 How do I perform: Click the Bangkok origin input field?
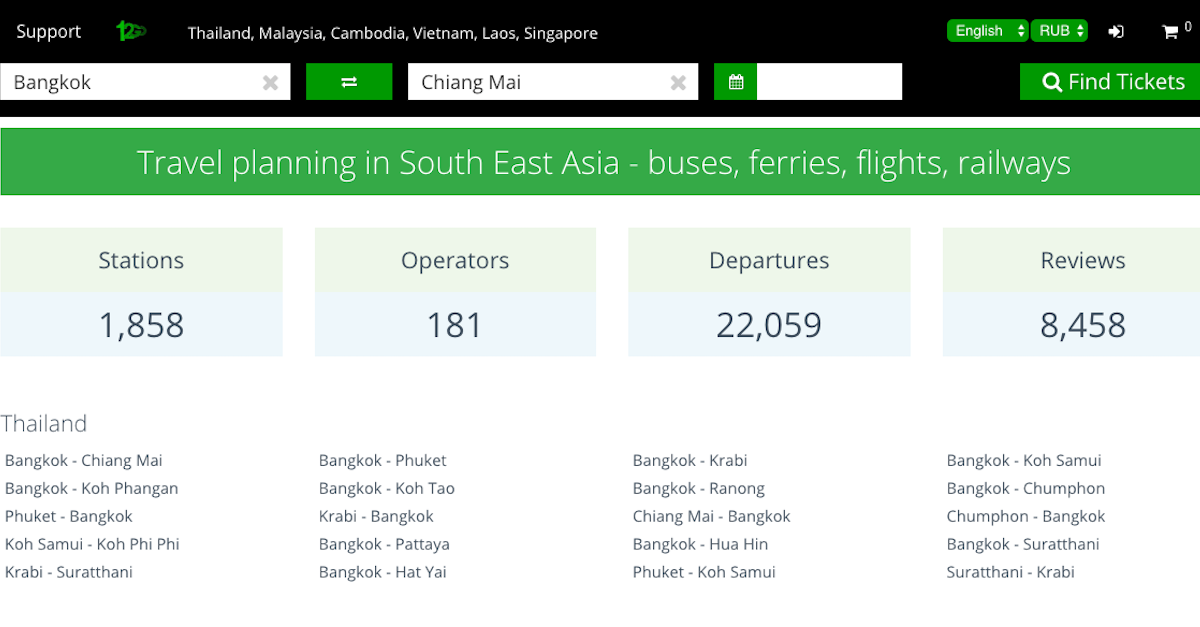(x=130, y=82)
